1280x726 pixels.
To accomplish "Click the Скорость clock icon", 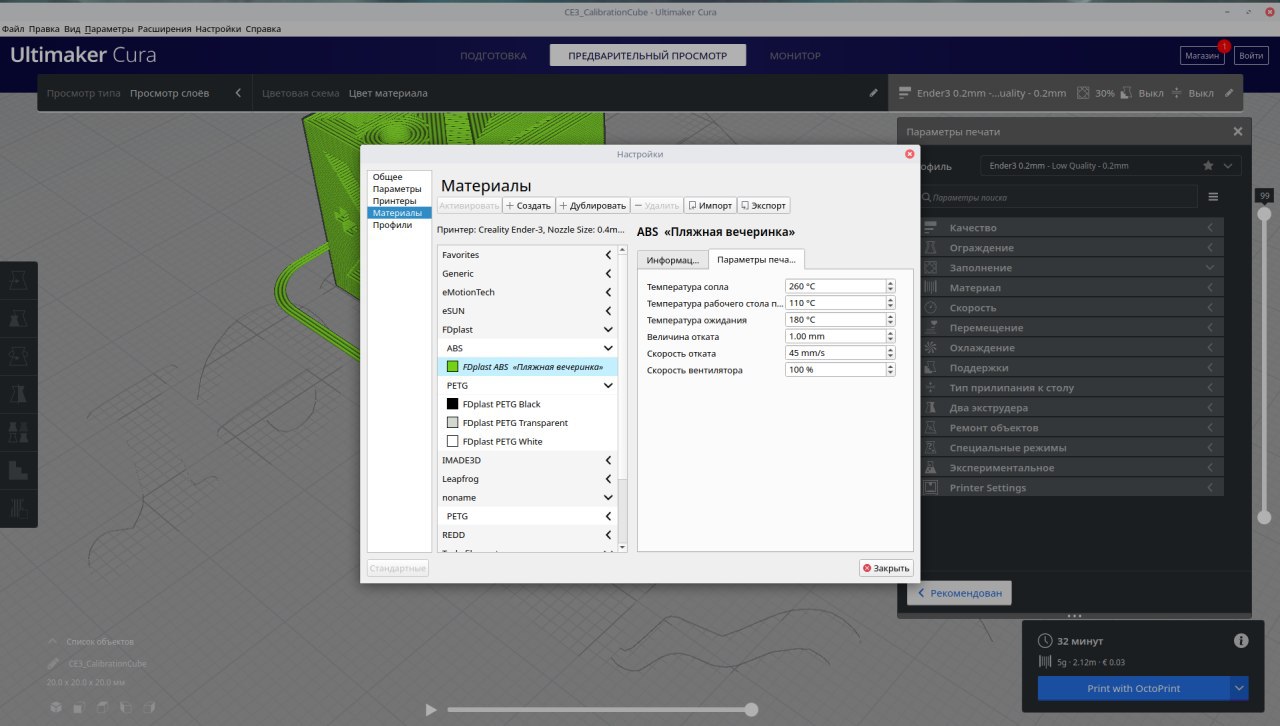I will tap(930, 308).
